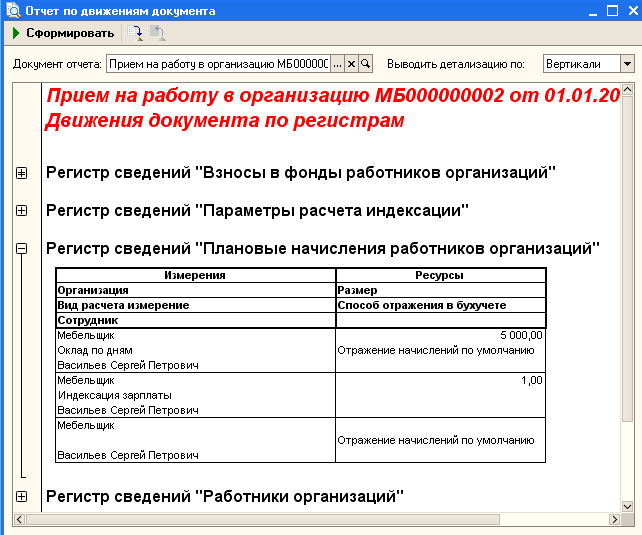Click the report window title icon
Viewport: 642px width, 535px height.
point(13,10)
